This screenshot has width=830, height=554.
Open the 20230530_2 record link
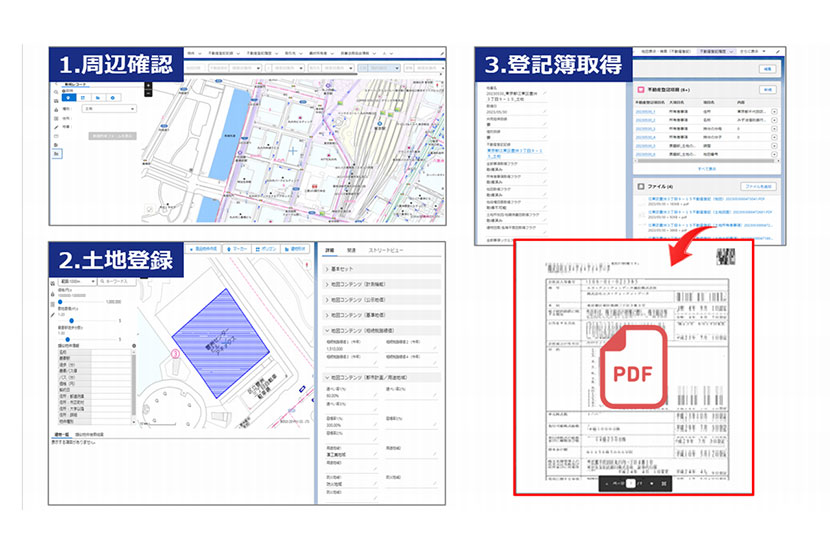[645, 120]
